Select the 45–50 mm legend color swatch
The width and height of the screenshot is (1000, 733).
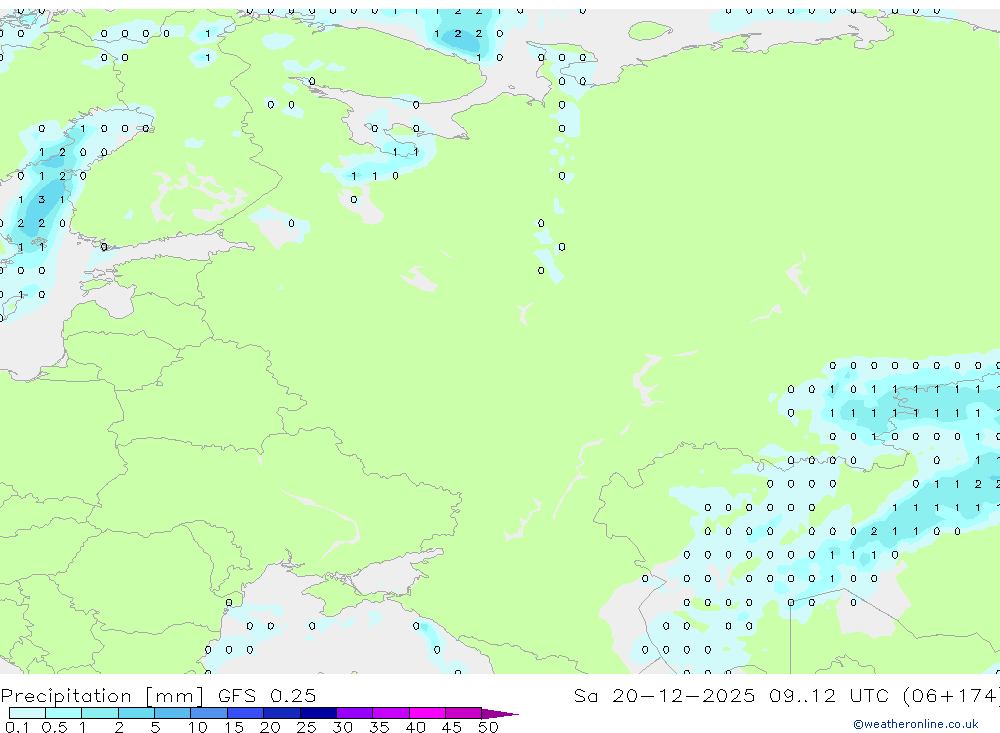[463, 713]
